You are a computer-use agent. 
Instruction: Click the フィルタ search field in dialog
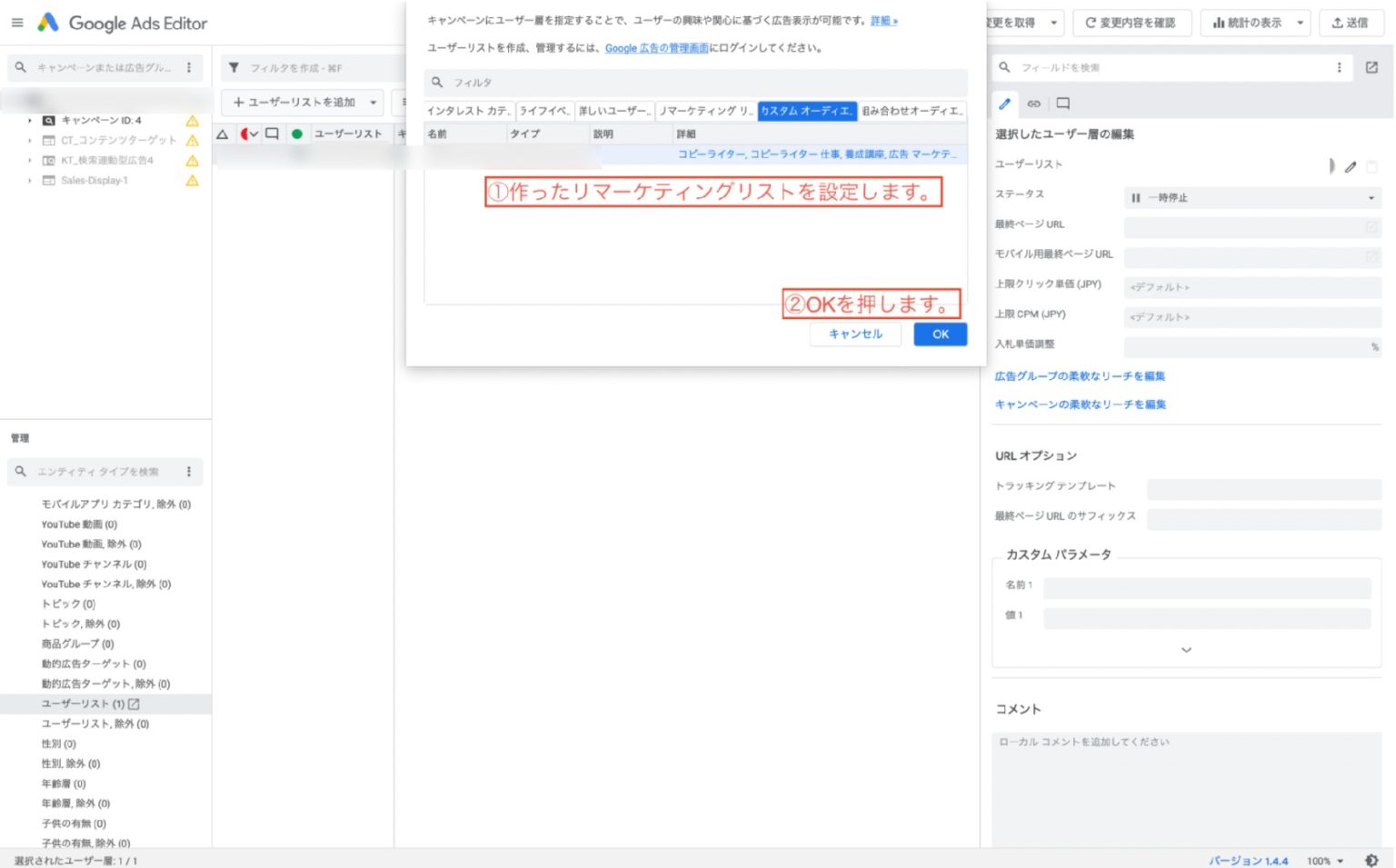coord(695,83)
